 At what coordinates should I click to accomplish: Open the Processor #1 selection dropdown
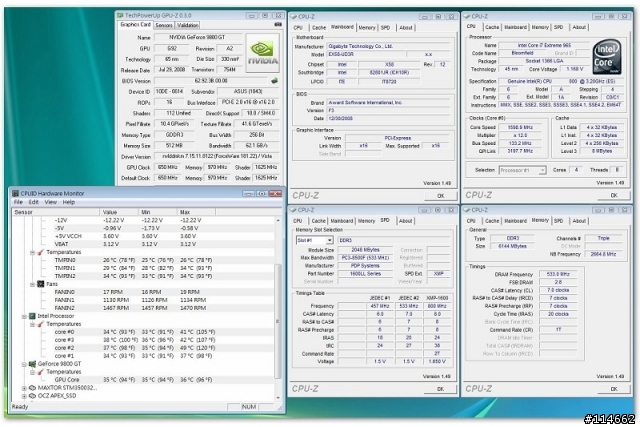(x=542, y=170)
